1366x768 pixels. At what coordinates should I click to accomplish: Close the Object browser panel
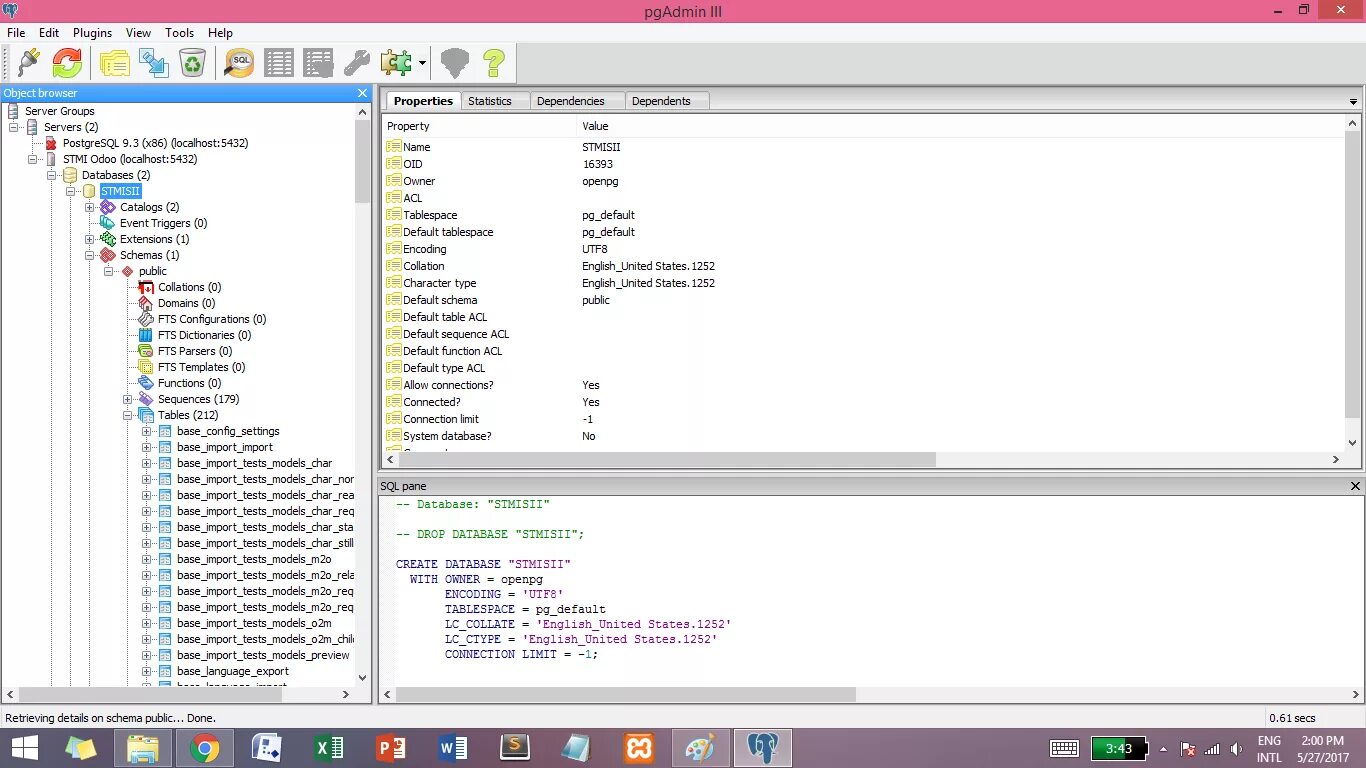pos(363,93)
